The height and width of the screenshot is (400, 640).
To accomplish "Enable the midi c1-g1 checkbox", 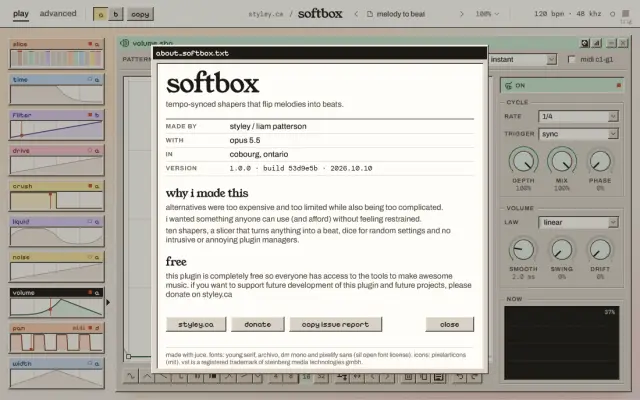I will (x=571, y=60).
